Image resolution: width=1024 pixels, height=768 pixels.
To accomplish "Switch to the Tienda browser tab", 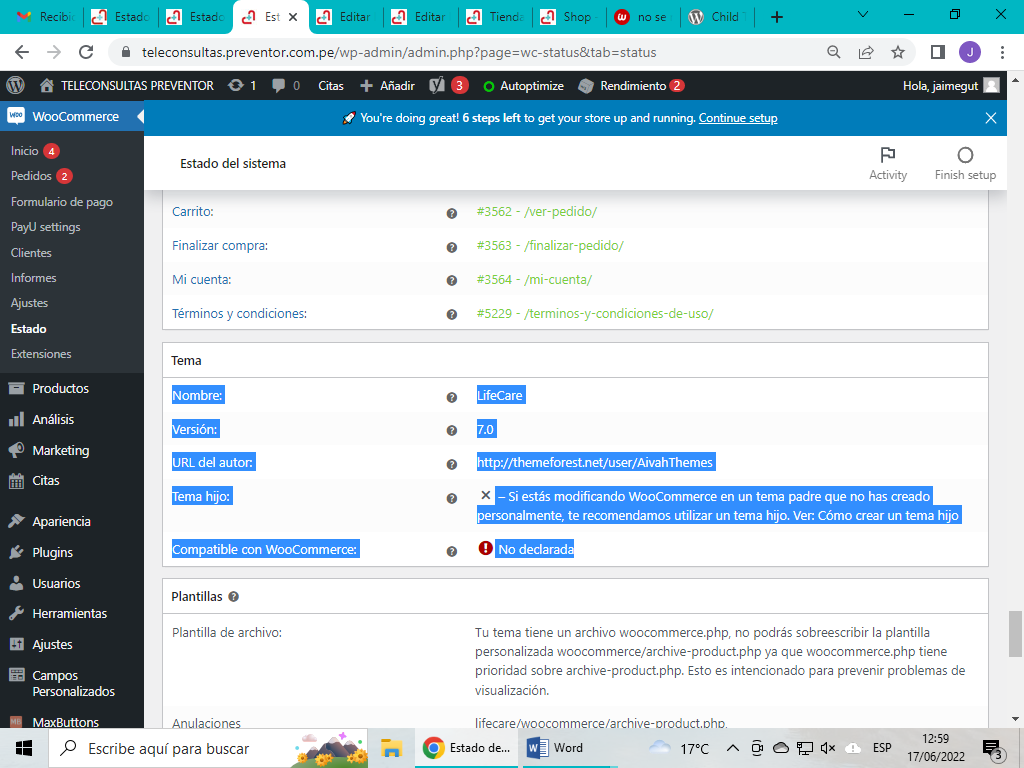I will coord(496,17).
